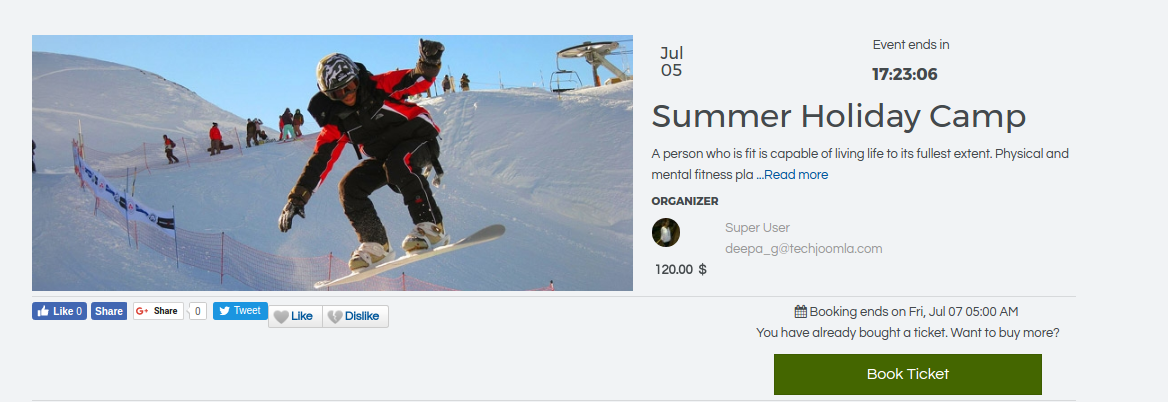Click the Google Plus Share button
Screen dimensions: 1168x402
tap(158, 311)
